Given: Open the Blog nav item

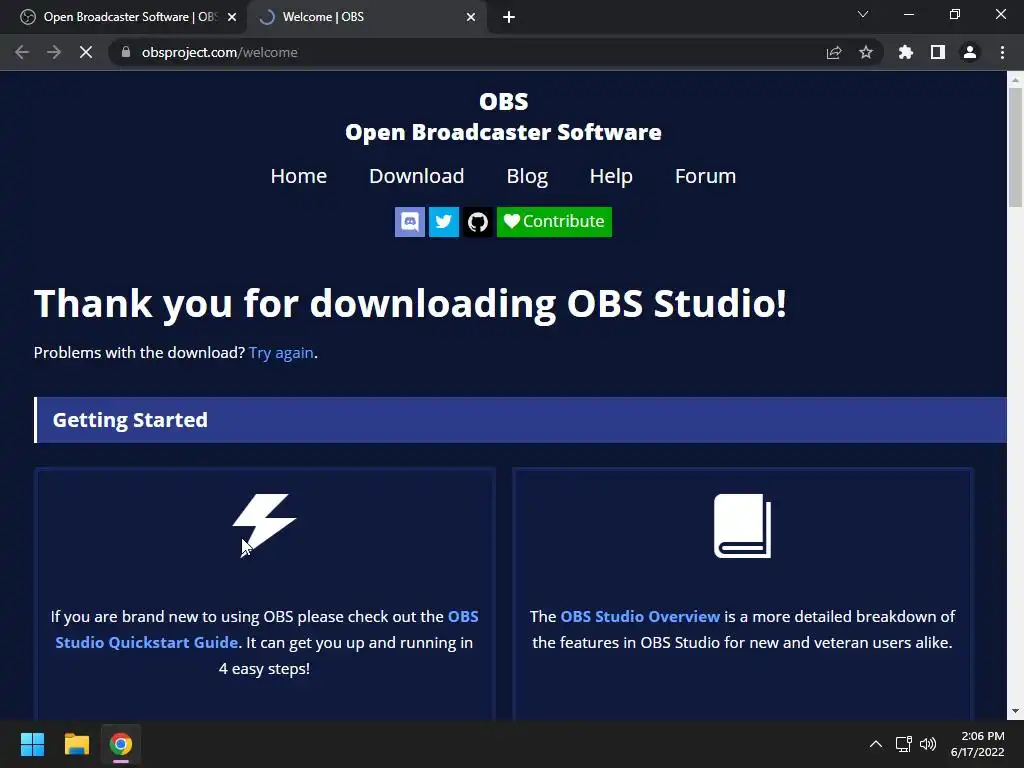Looking at the screenshot, I should click(x=527, y=176).
